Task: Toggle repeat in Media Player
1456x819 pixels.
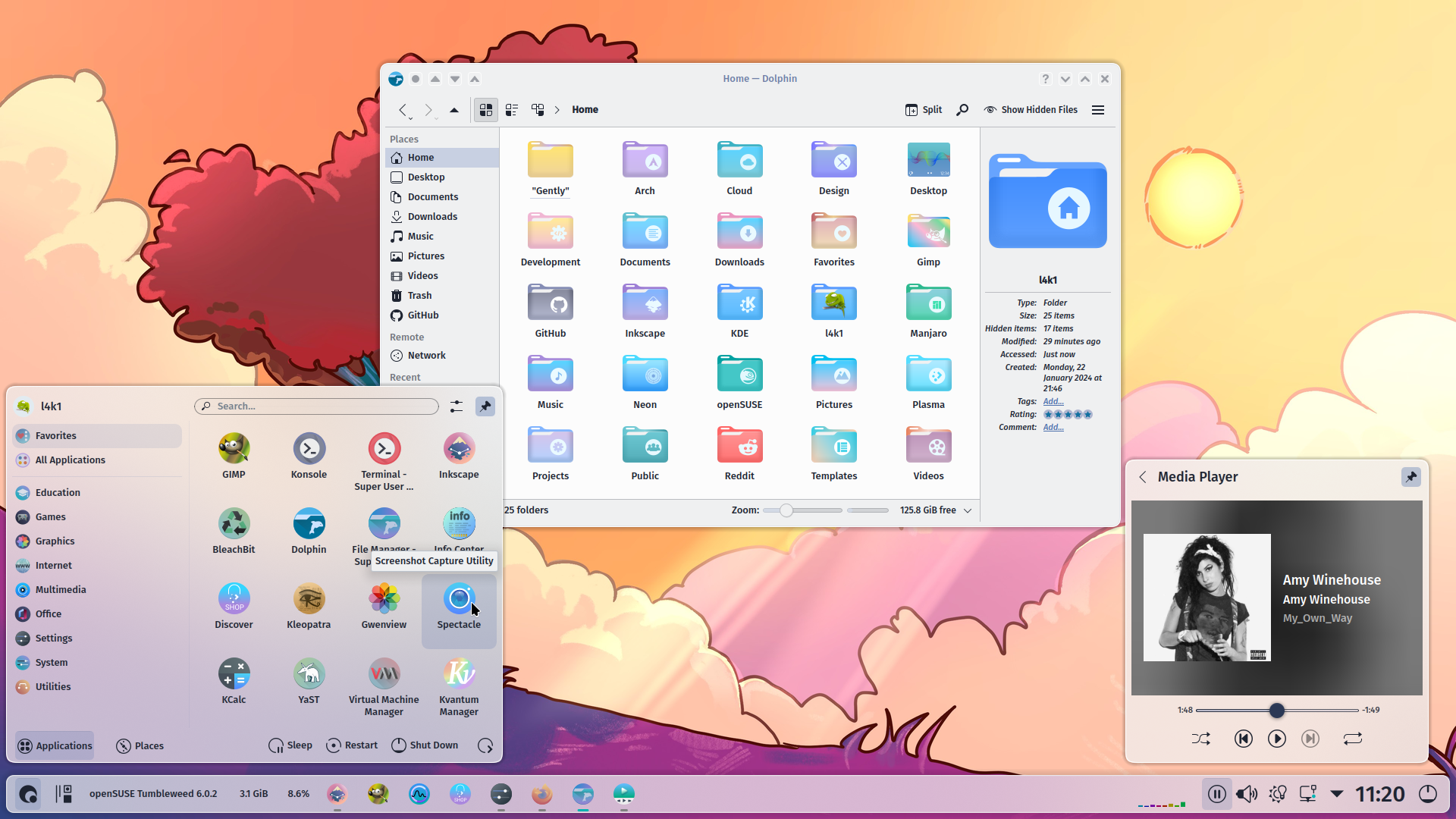Action: click(x=1353, y=739)
